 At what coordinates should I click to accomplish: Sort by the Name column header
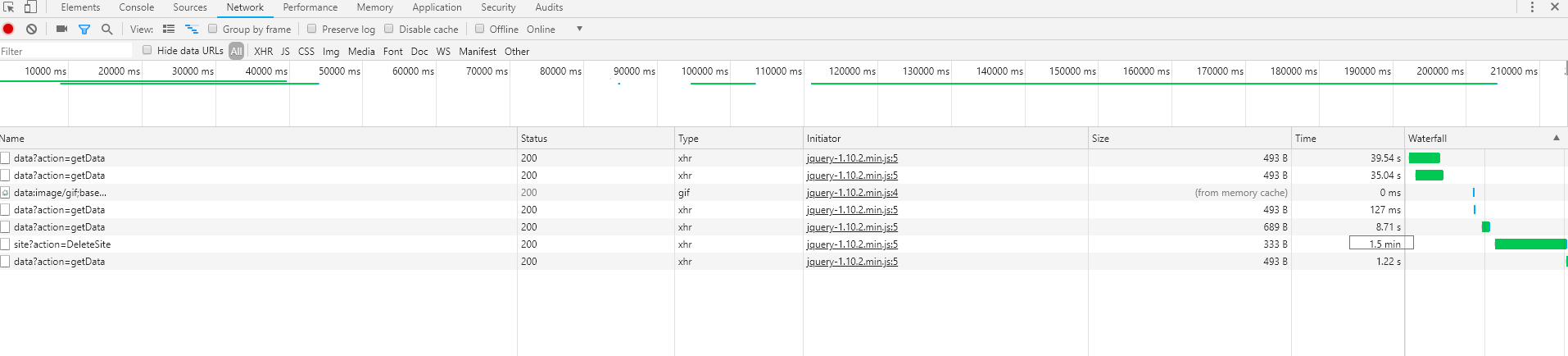coord(258,138)
